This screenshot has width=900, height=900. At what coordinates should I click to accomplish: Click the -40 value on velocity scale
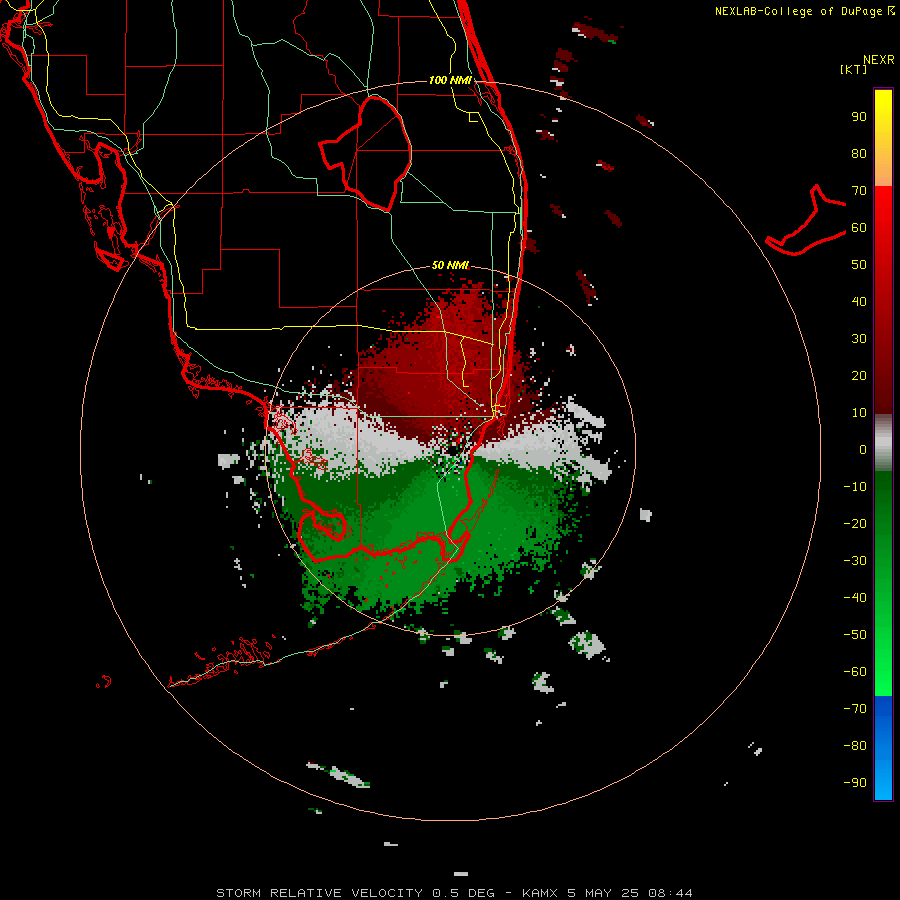click(855, 598)
